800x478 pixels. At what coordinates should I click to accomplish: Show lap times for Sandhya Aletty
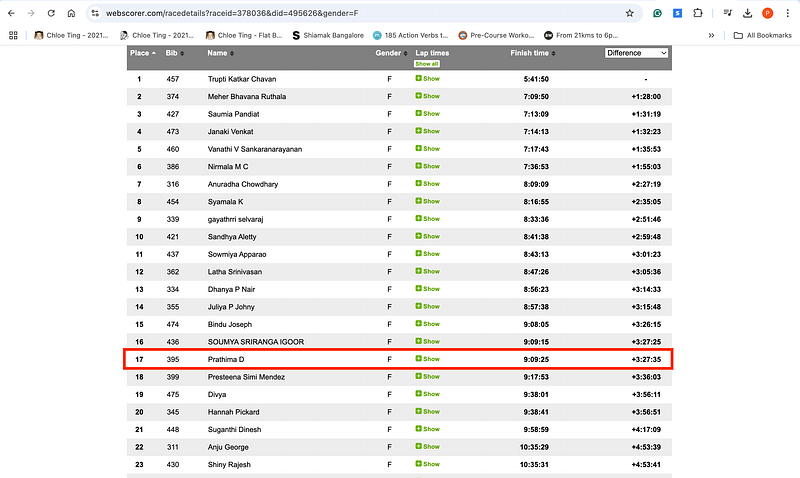[428, 236]
